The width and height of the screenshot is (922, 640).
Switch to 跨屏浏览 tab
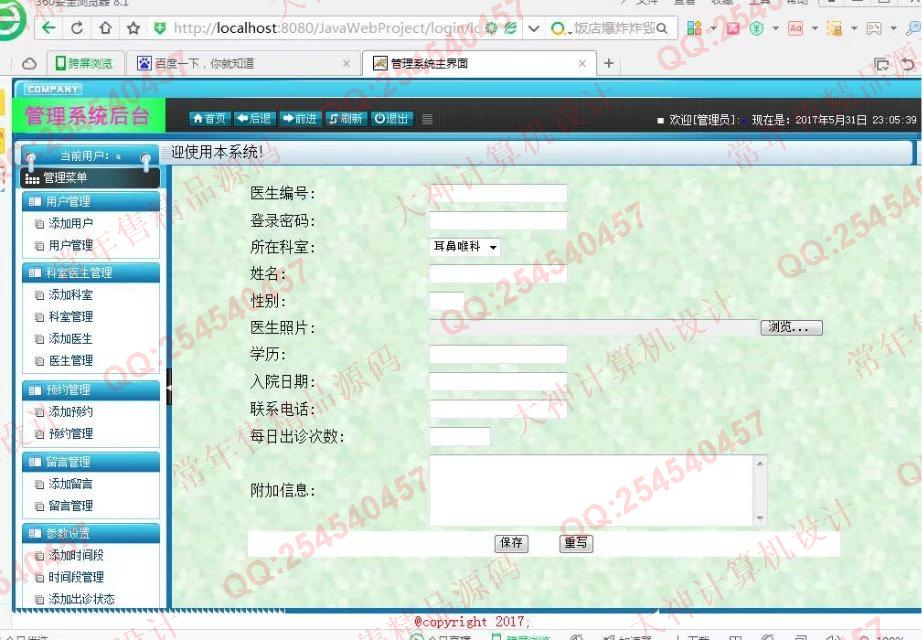pos(84,63)
